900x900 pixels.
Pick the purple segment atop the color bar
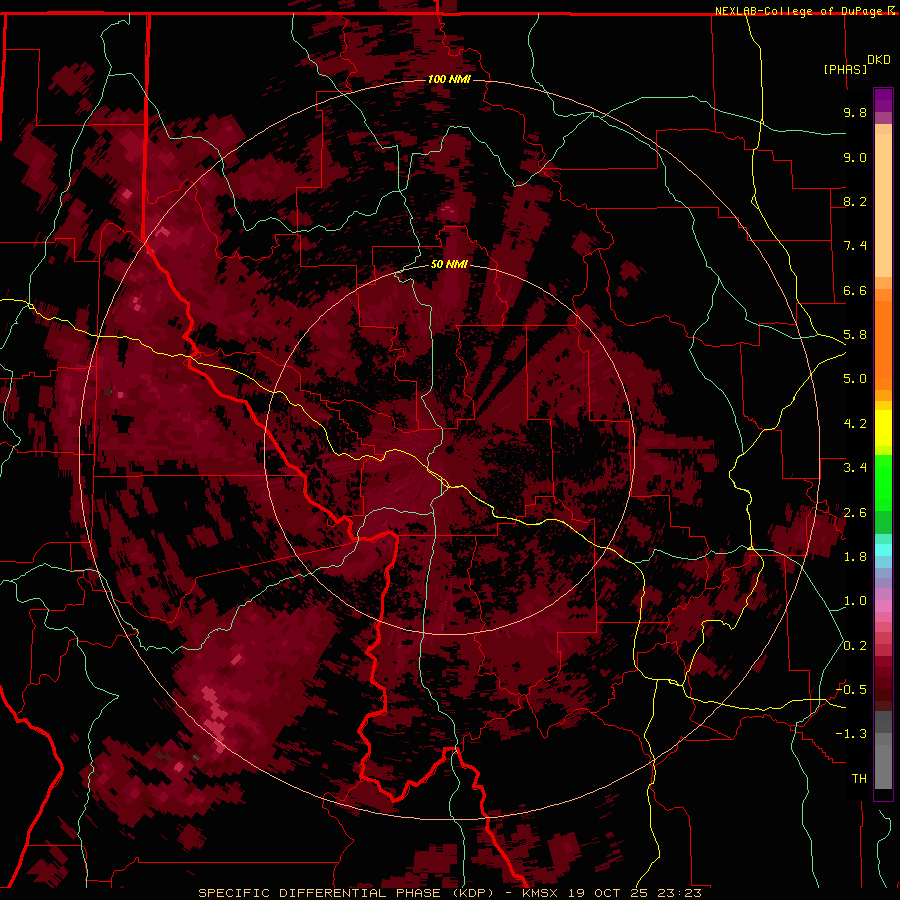tap(883, 100)
